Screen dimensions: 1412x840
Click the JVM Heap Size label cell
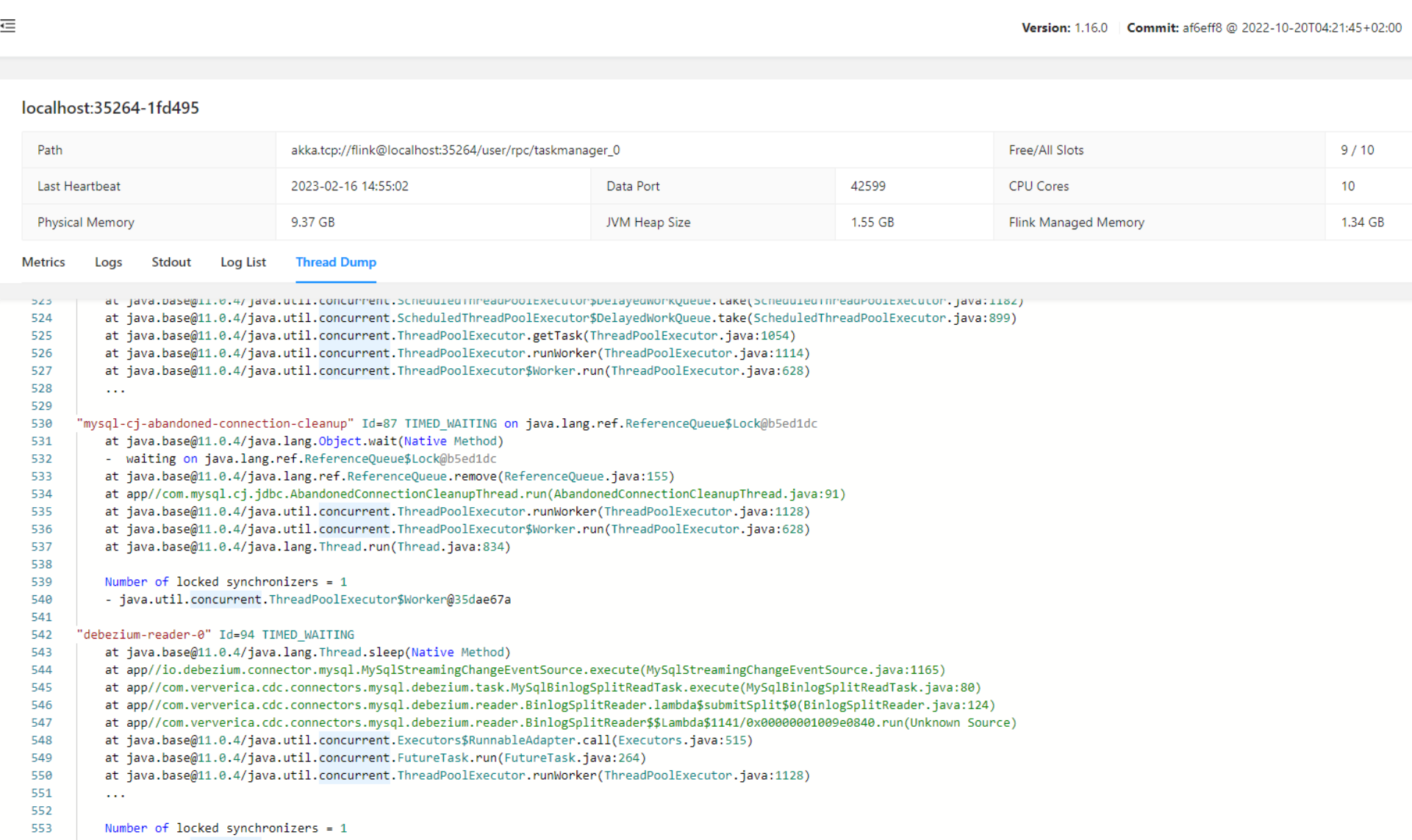click(x=713, y=222)
